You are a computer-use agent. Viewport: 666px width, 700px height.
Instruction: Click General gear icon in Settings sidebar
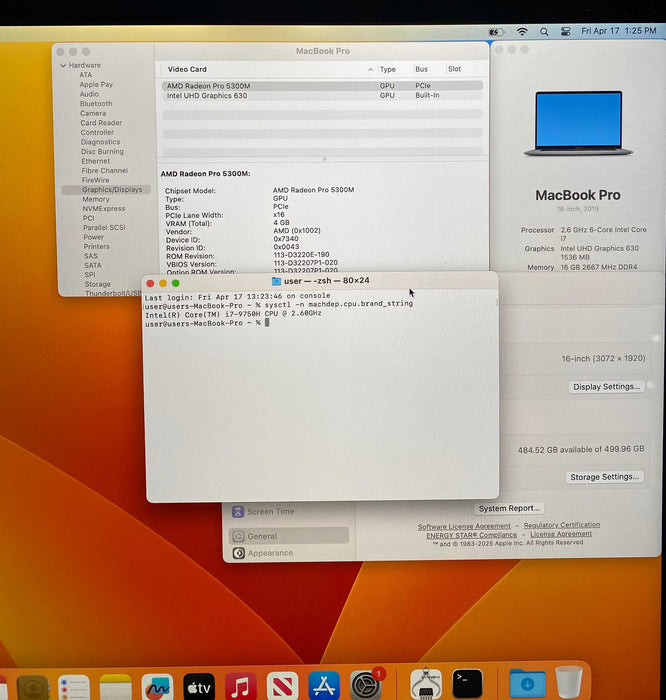pos(238,536)
